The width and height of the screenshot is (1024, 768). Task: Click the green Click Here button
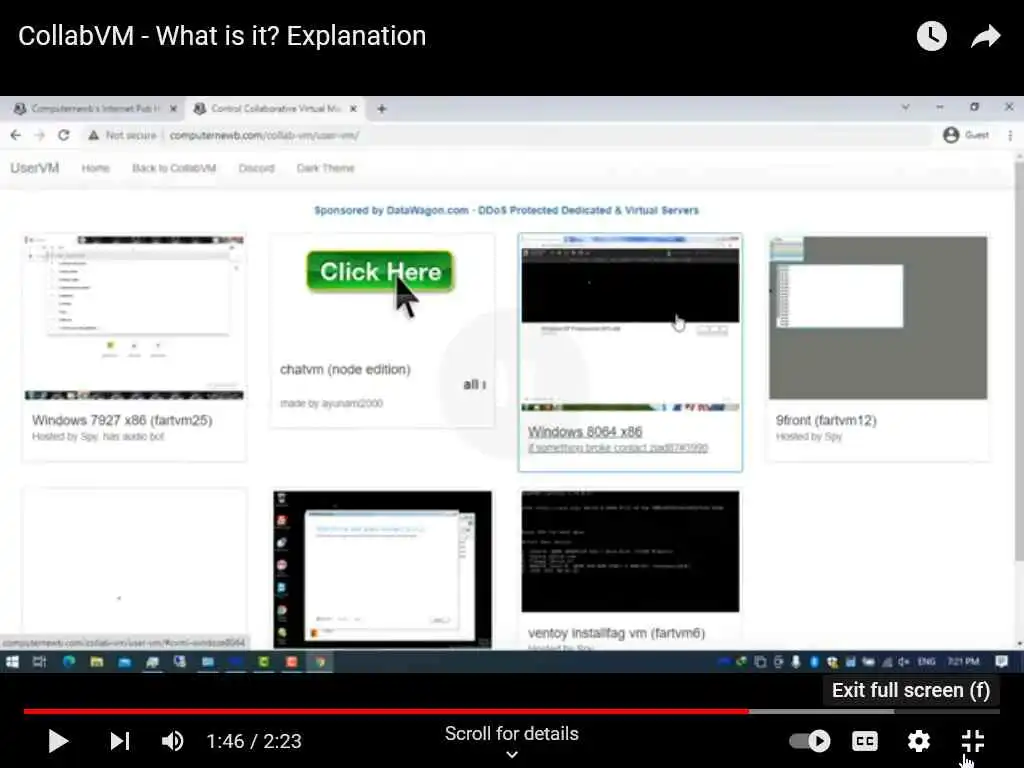[x=380, y=271]
